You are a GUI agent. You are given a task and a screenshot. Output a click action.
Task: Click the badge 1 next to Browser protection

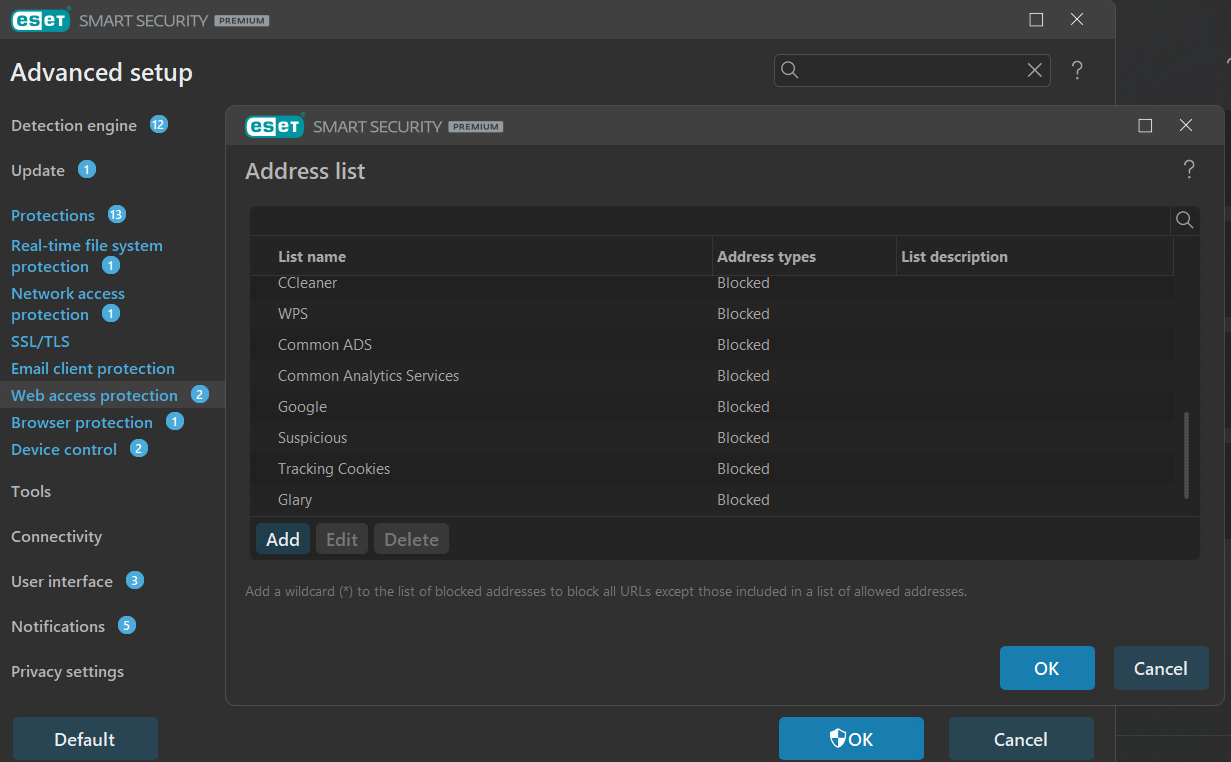(175, 422)
